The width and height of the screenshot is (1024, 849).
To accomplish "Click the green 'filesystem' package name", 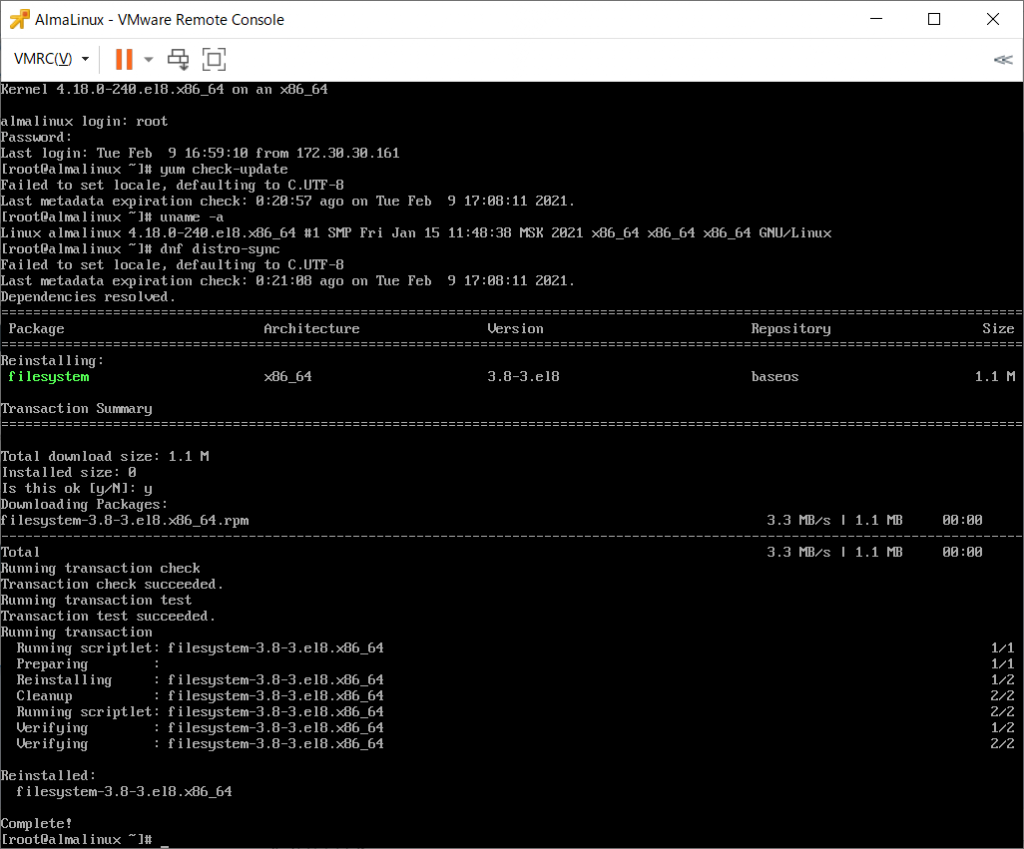I will 48,377.
